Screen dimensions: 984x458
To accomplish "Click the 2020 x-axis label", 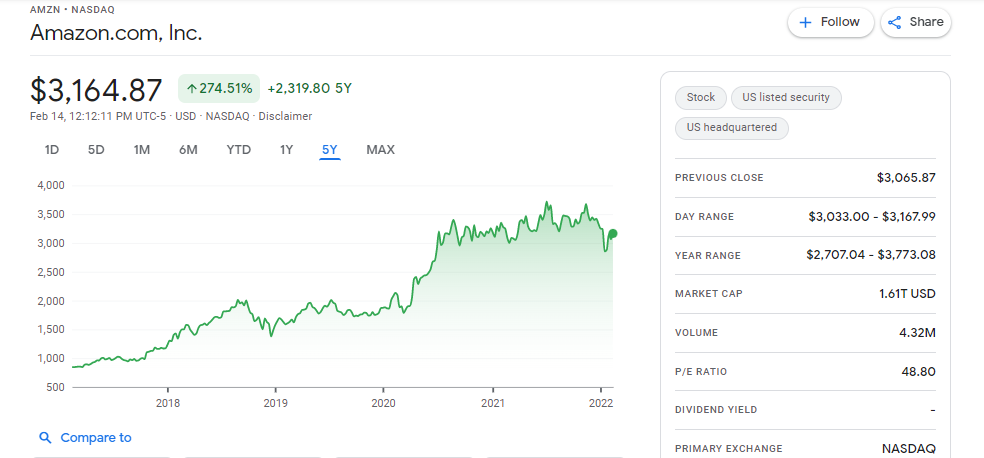I will pos(383,403).
